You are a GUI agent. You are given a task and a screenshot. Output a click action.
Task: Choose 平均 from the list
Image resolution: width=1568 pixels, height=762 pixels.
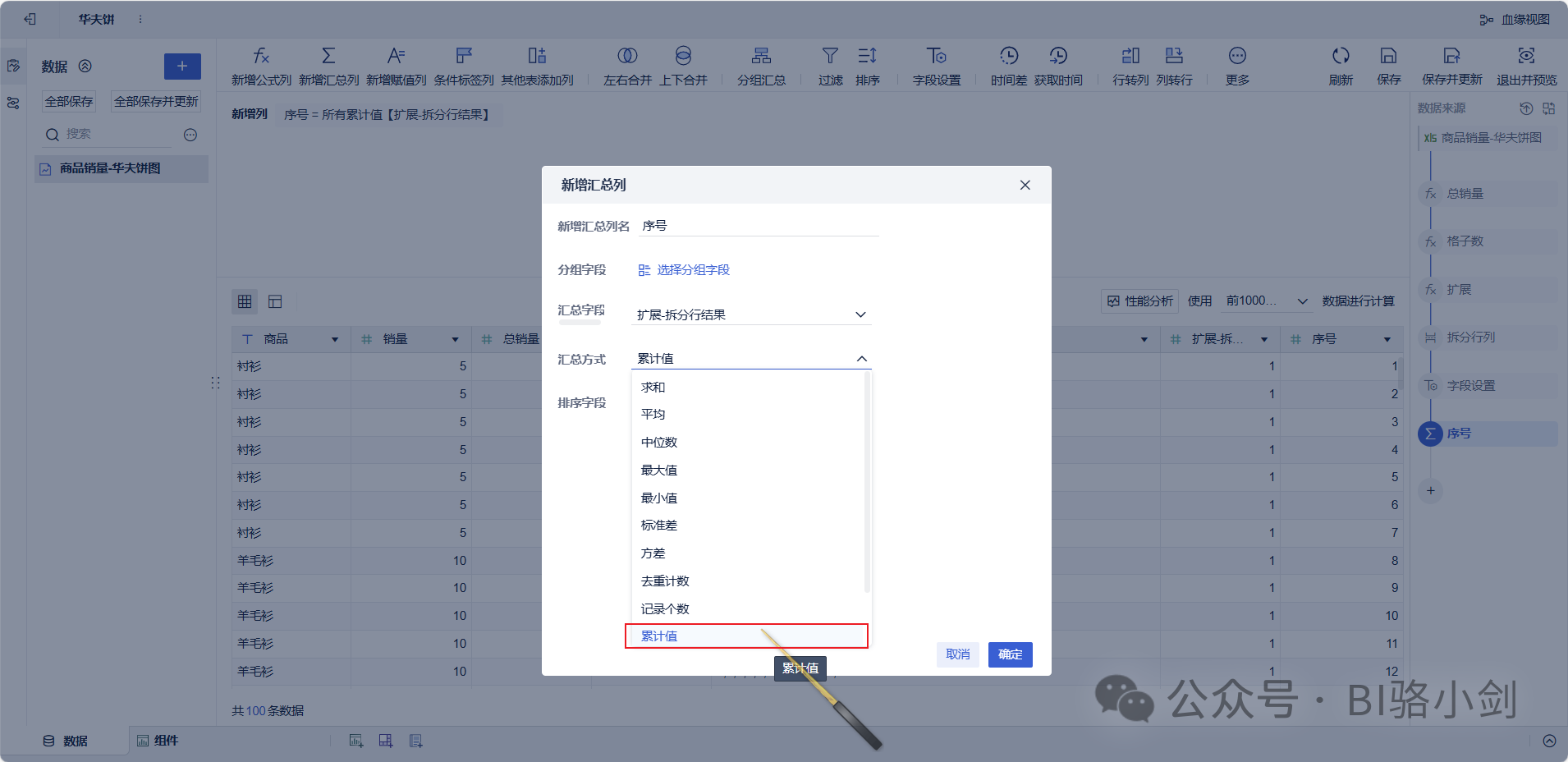pyautogui.click(x=748, y=415)
